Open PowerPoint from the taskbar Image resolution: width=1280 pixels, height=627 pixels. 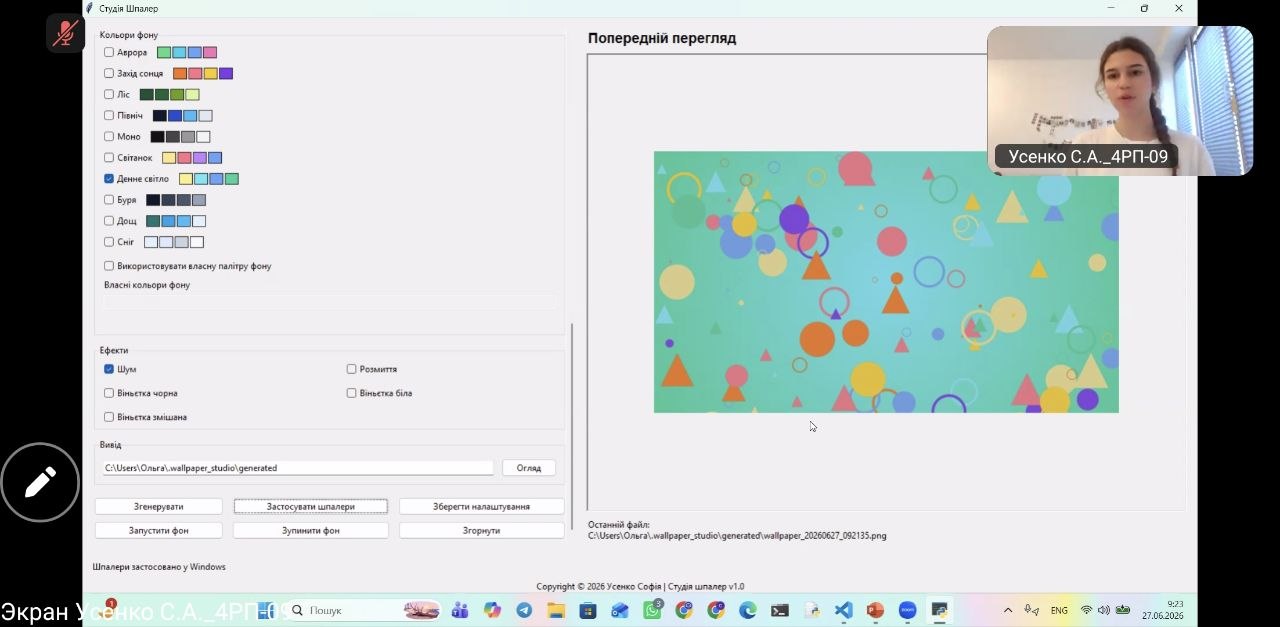(x=876, y=610)
